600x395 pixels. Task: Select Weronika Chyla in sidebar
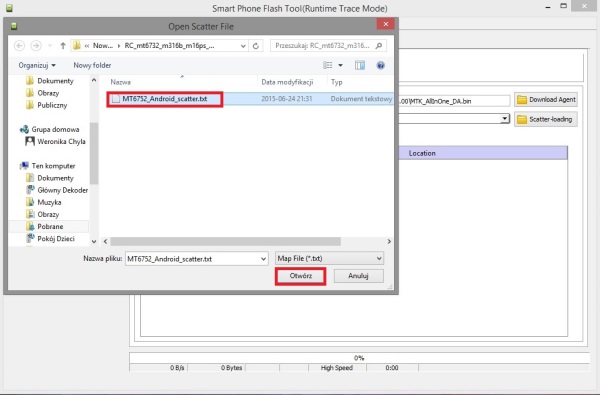click(55, 142)
